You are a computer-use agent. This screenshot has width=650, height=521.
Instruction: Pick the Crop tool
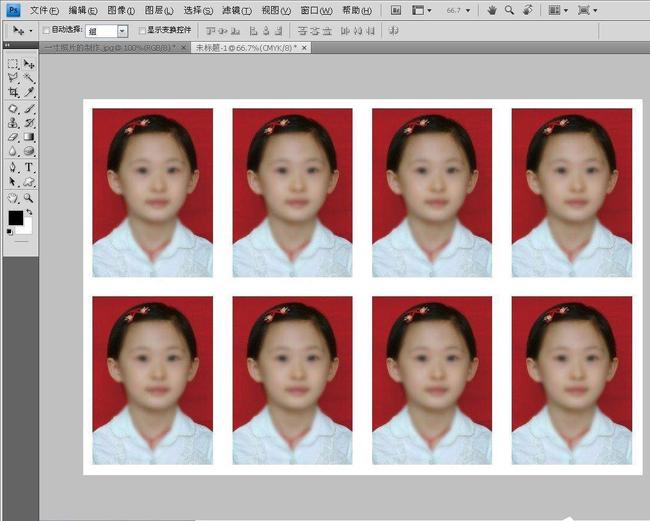coord(13,92)
